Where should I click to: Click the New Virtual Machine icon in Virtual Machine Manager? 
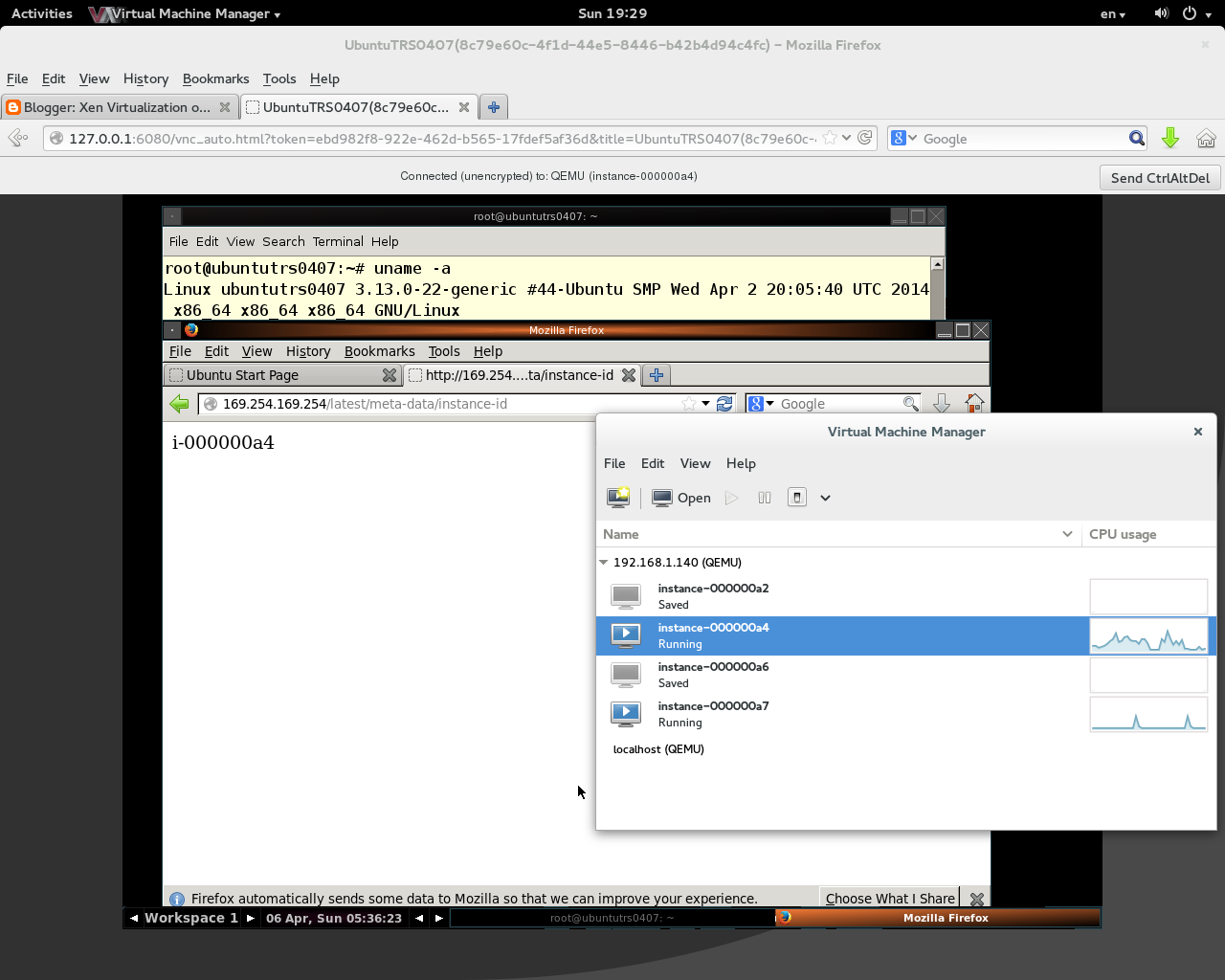pos(618,498)
